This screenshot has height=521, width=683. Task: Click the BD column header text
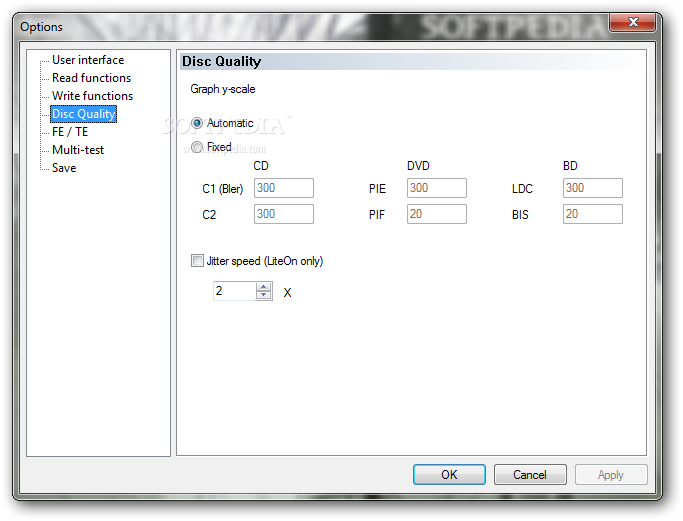[x=570, y=166]
